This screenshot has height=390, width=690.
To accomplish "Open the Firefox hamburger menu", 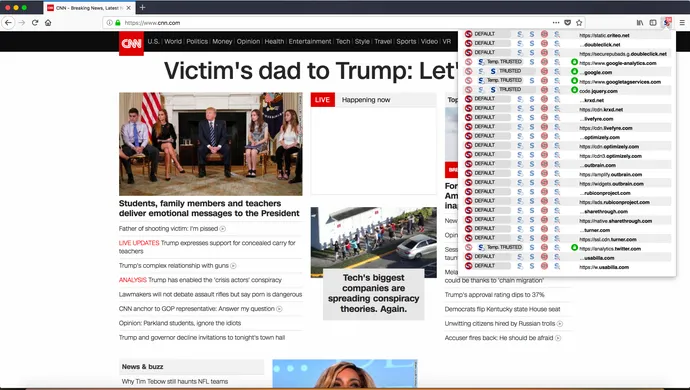I will coord(682,22).
